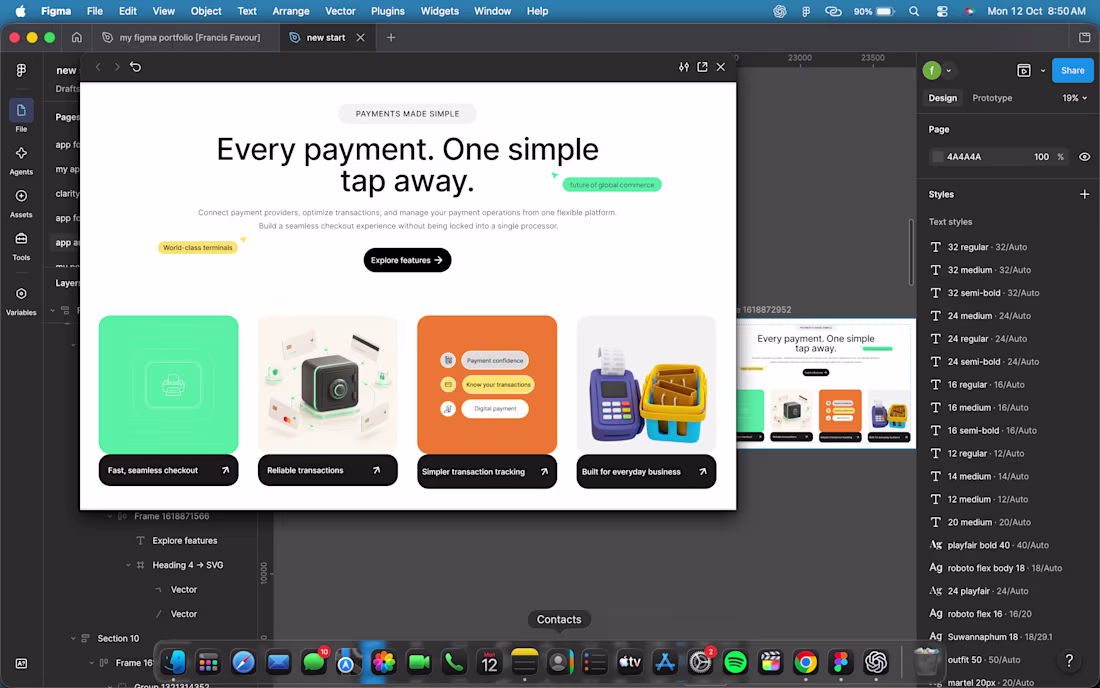Open the Assets panel
The width and height of the screenshot is (1100, 688).
[21, 196]
